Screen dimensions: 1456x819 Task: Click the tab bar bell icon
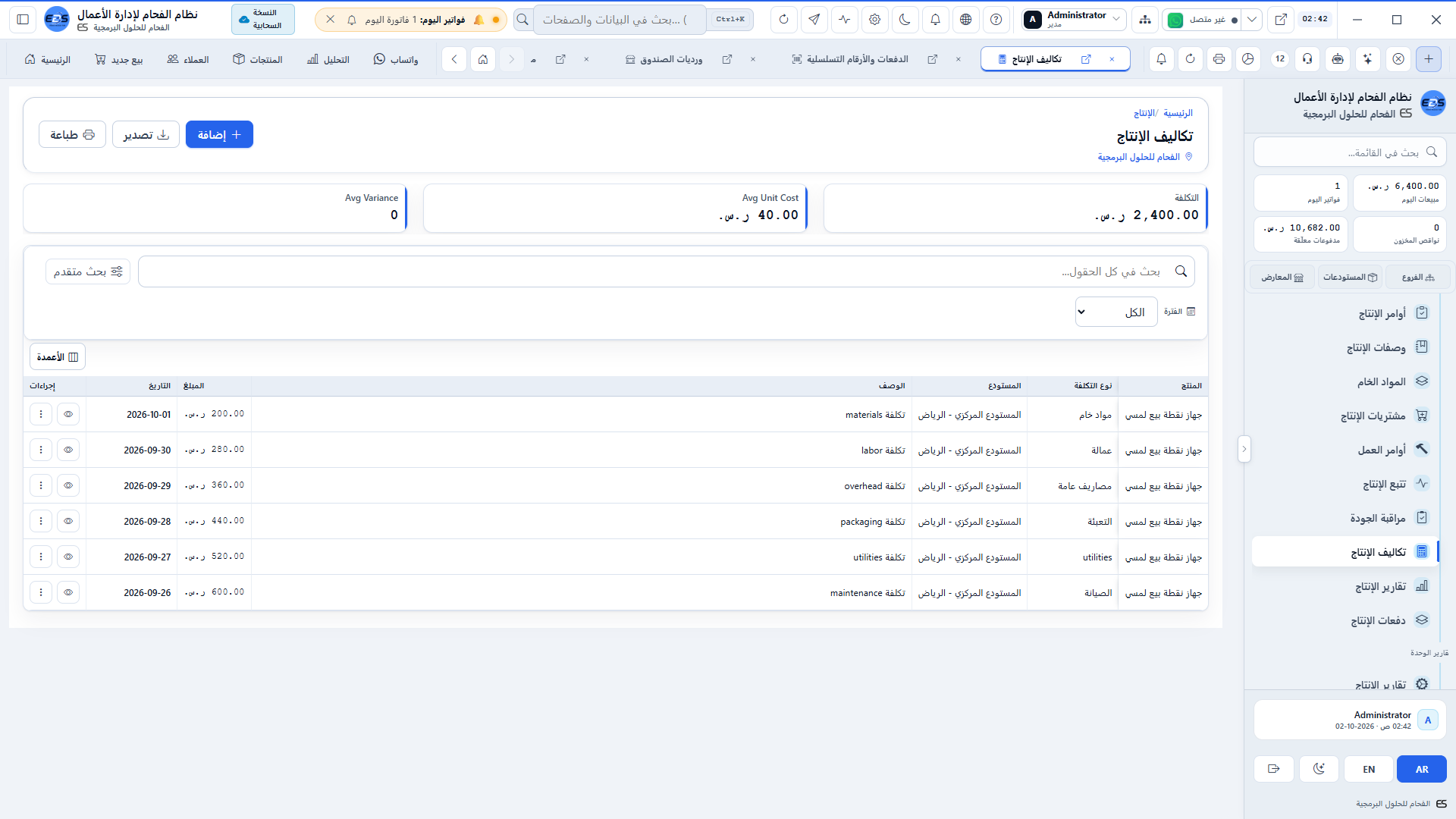(1161, 59)
